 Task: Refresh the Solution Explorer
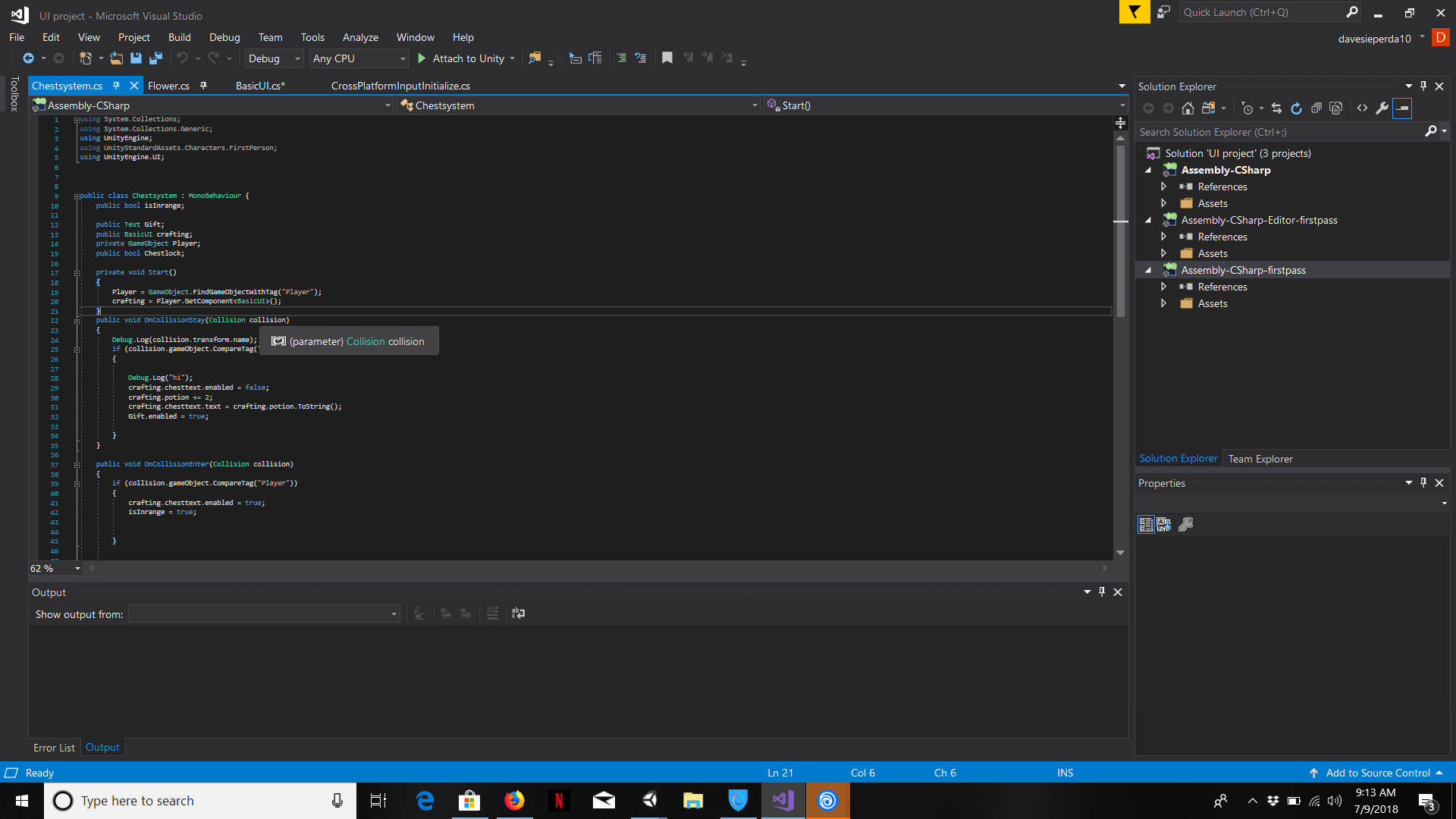(1296, 108)
